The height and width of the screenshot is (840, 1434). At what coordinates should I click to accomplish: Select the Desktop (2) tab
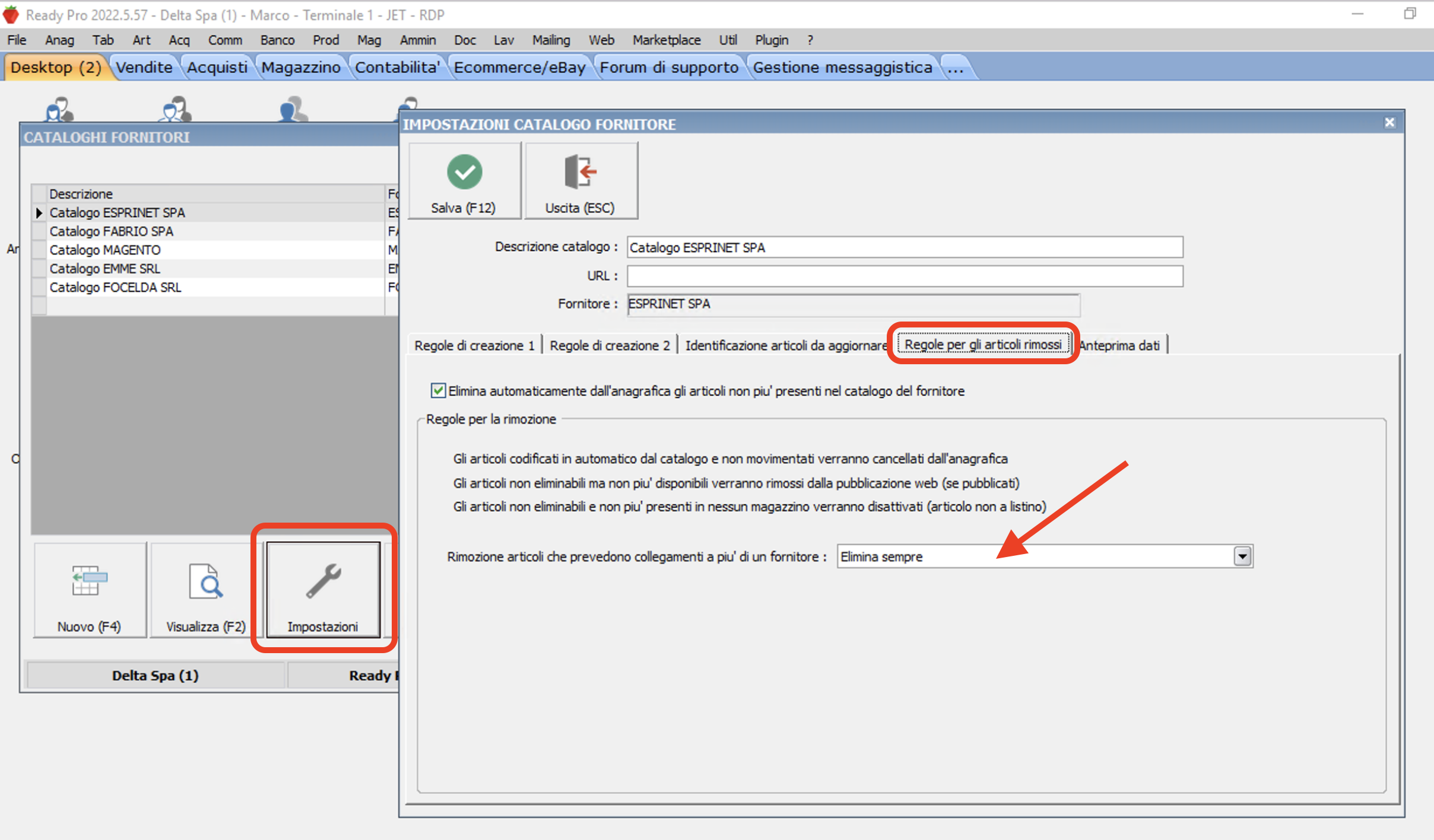[x=56, y=67]
